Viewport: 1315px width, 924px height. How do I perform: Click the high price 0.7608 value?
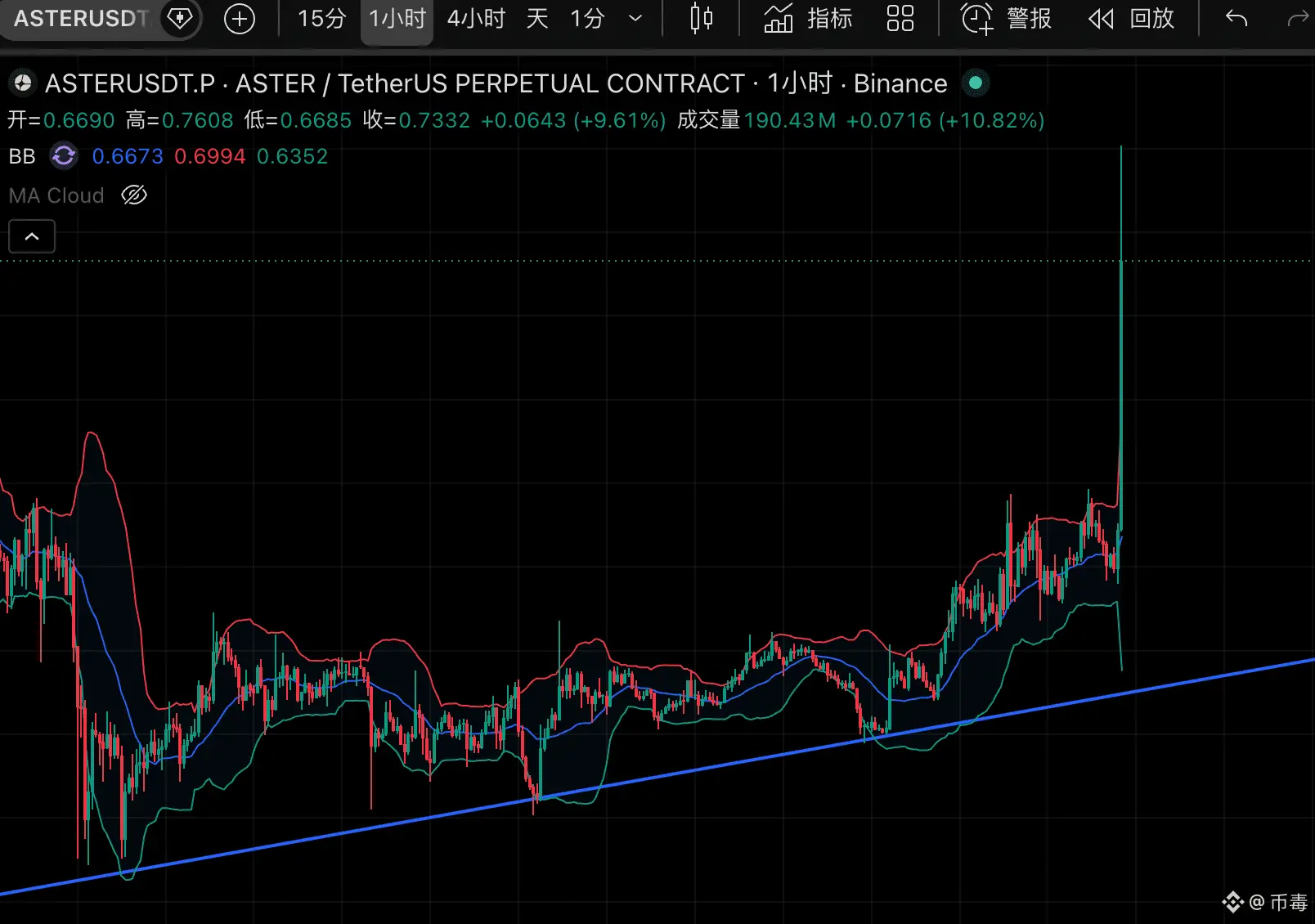pyautogui.click(x=198, y=120)
